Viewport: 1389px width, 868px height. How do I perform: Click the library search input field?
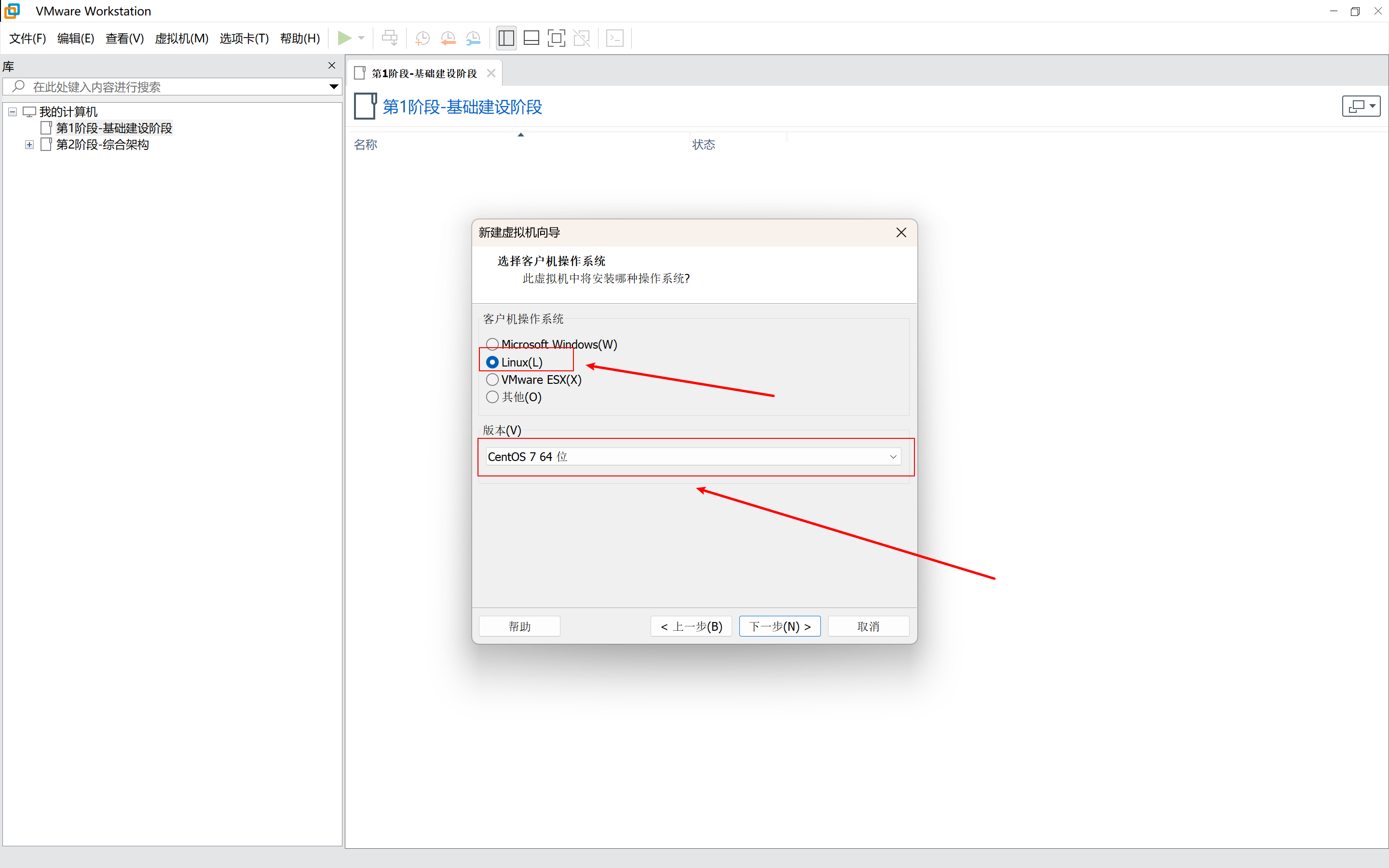pyautogui.click(x=172, y=87)
